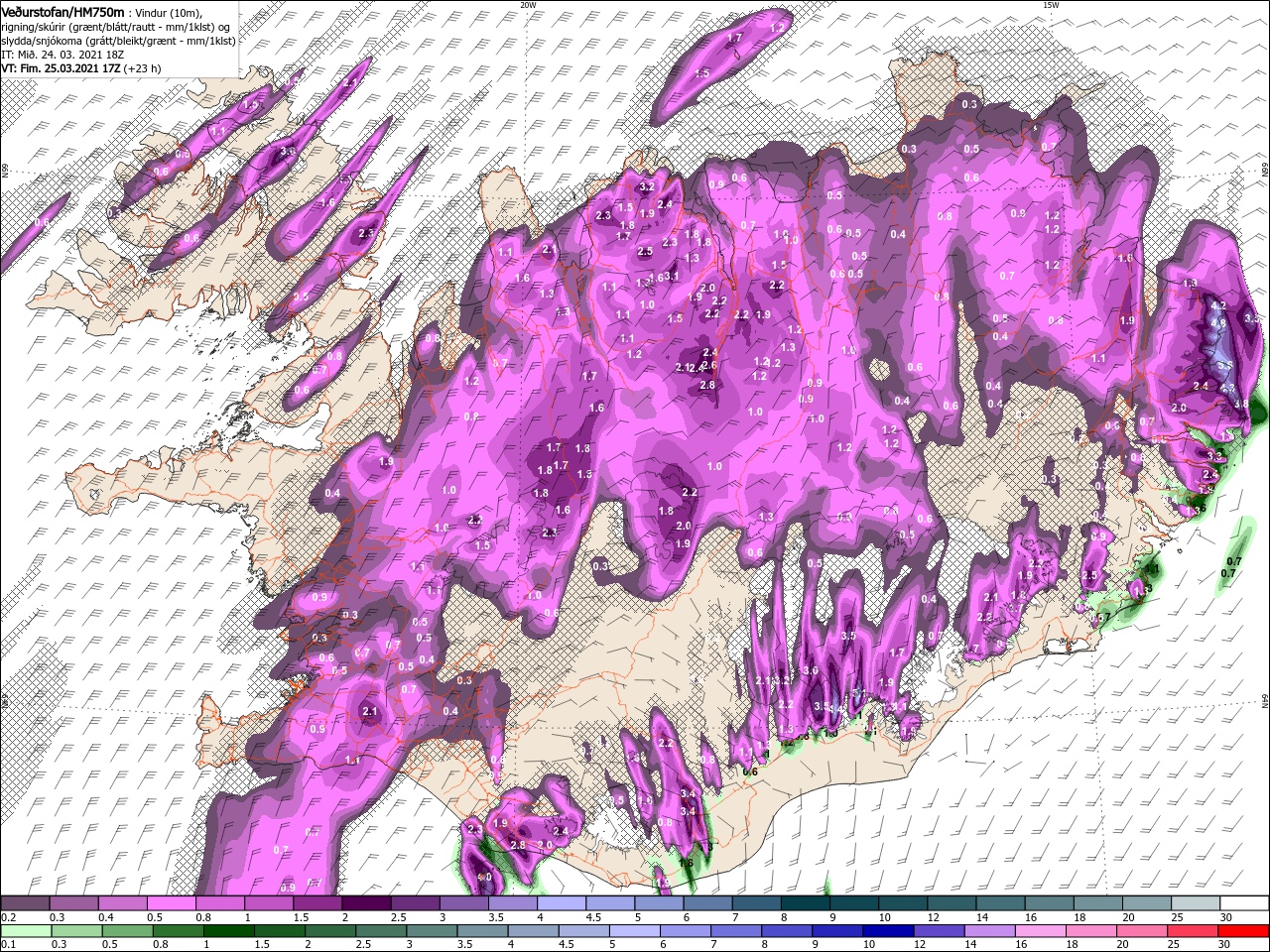Select the 'VT: Fim. 25.03.2021 17Z' valid time
Viewport: 1270px width, 952px height.
(x=61, y=68)
